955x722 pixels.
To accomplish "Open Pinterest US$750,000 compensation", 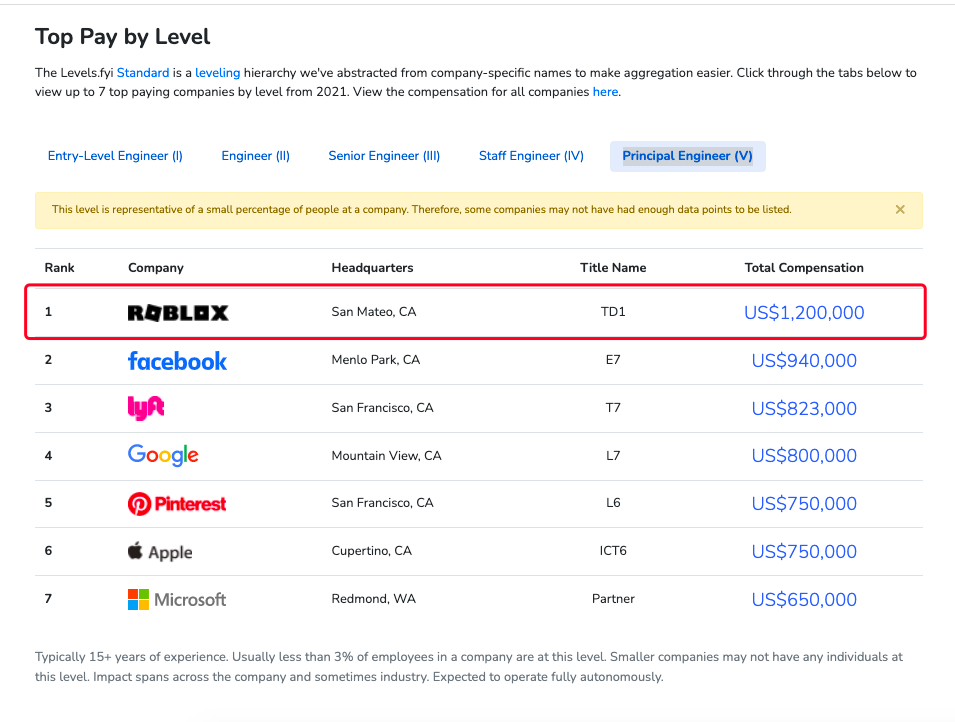I will [x=804, y=504].
